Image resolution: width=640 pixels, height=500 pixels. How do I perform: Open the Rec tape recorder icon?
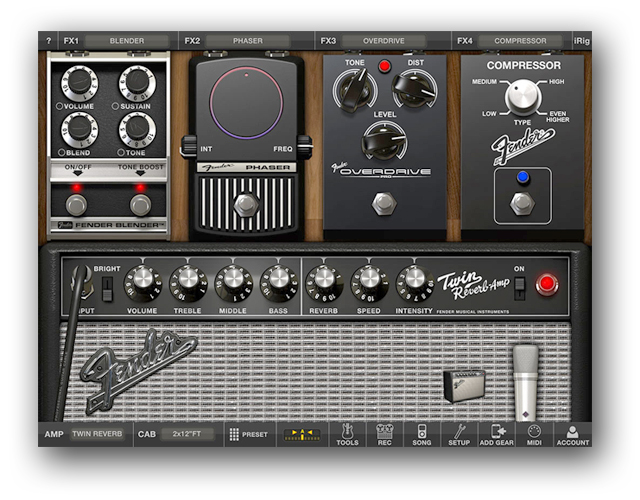pos(384,435)
